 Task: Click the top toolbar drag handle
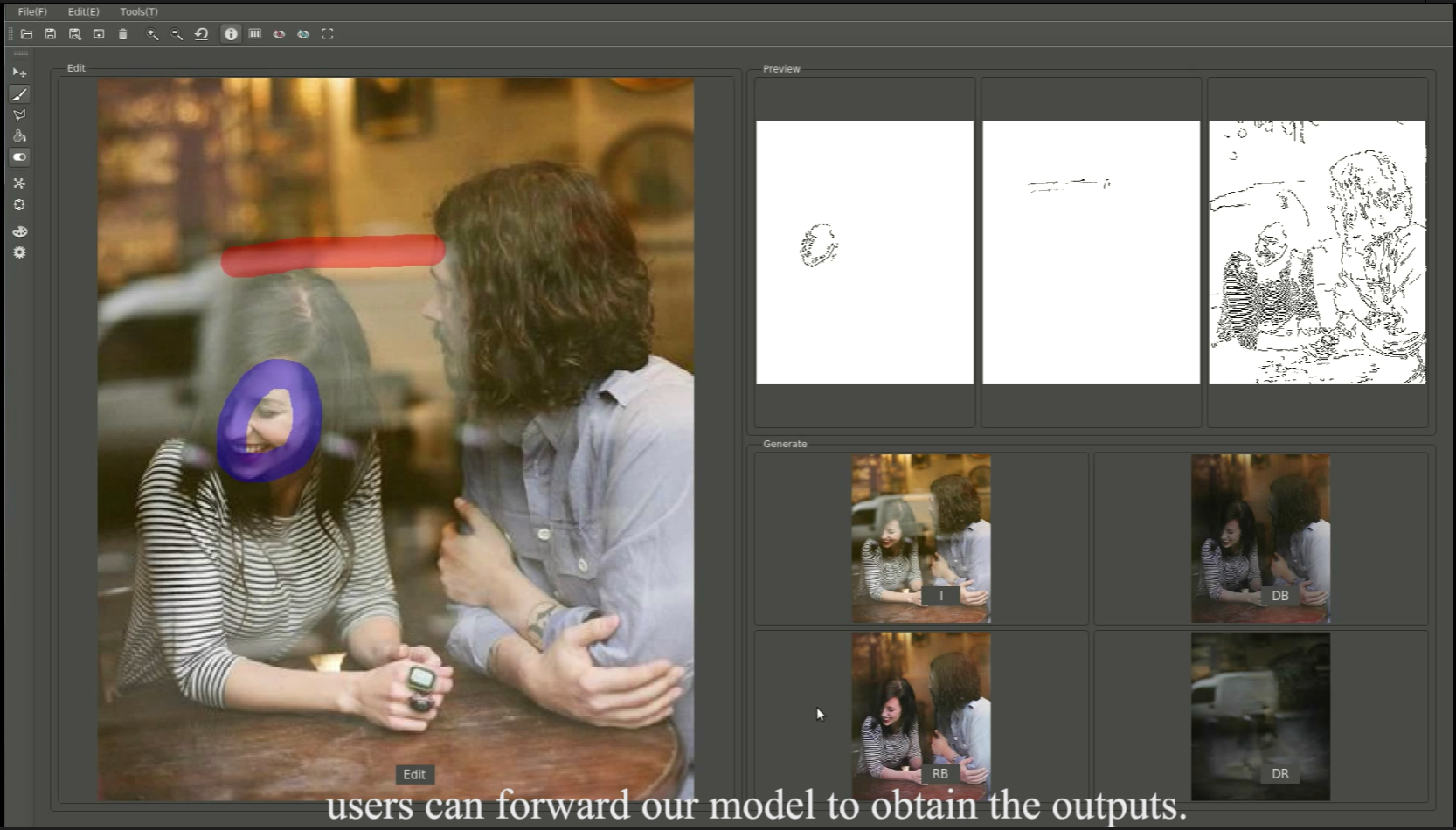10,34
